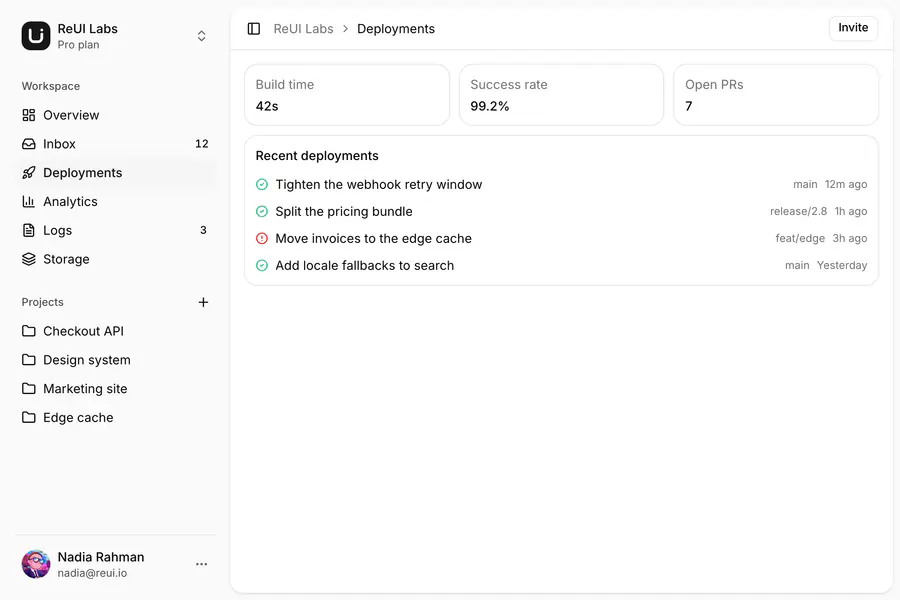Click the Analytics bar chart icon
Screen dimensions: 900x600
pos(29,202)
